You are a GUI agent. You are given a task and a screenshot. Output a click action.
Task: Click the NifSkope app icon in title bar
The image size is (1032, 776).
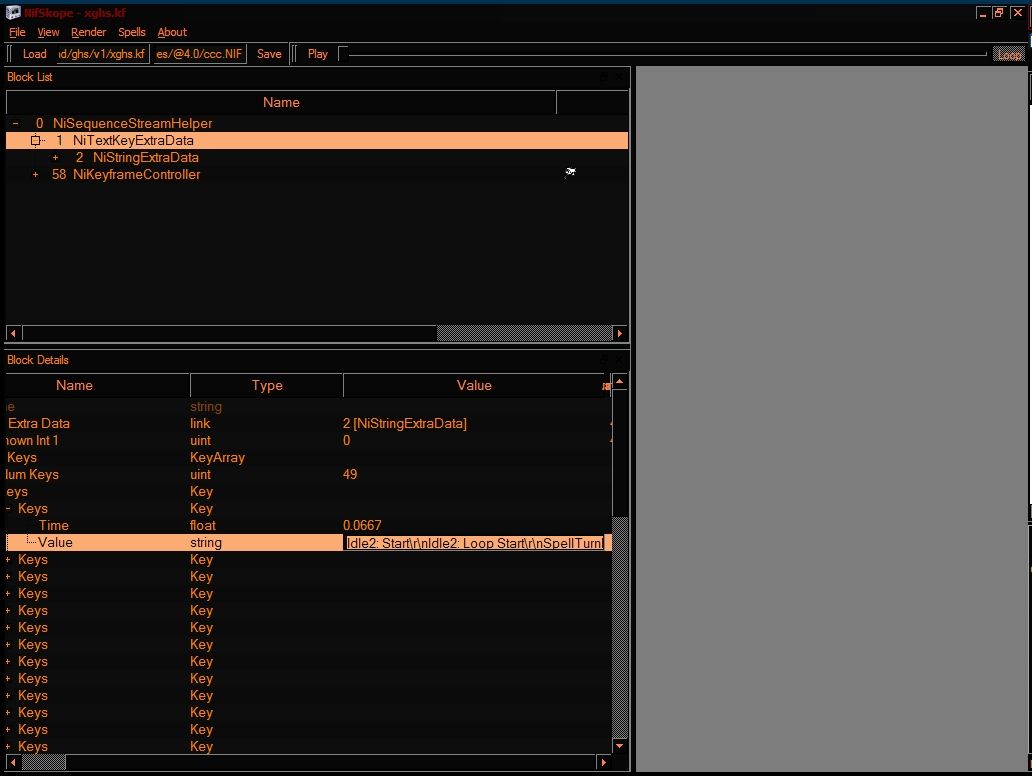click(13, 13)
